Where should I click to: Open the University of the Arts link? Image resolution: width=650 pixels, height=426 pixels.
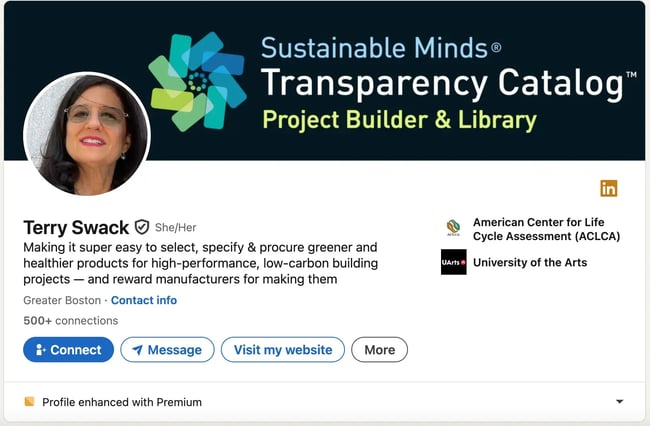click(x=530, y=263)
